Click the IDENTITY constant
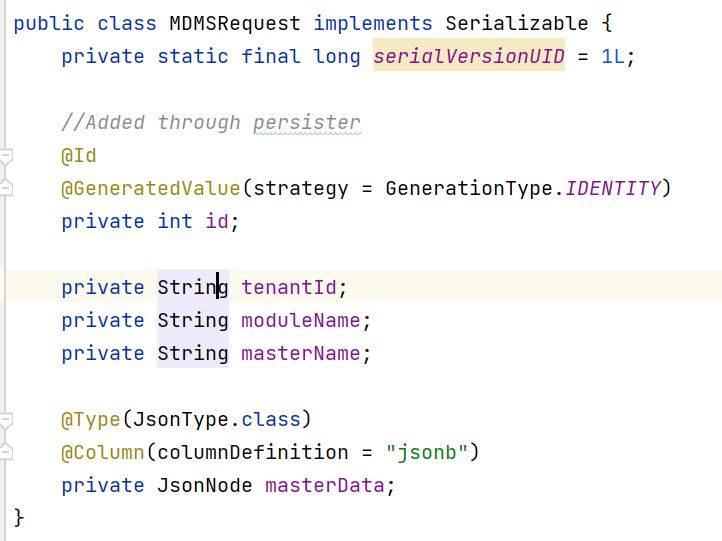This screenshot has height=541, width=722. coord(613,189)
